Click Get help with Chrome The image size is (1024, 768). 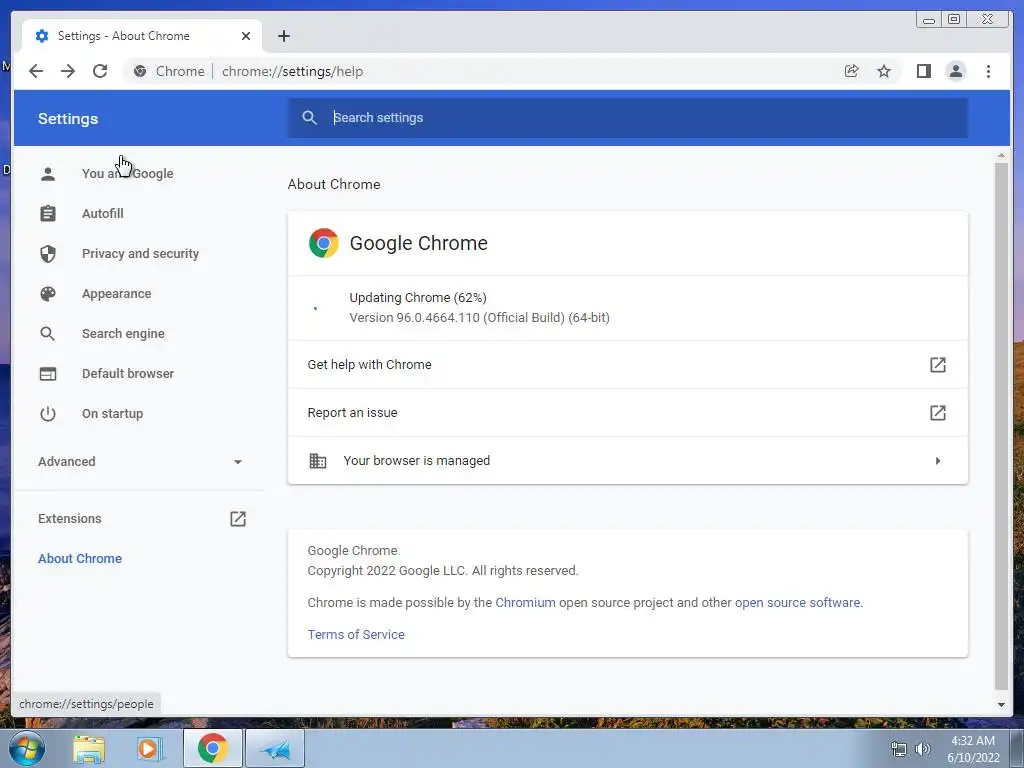(x=628, y=364)
